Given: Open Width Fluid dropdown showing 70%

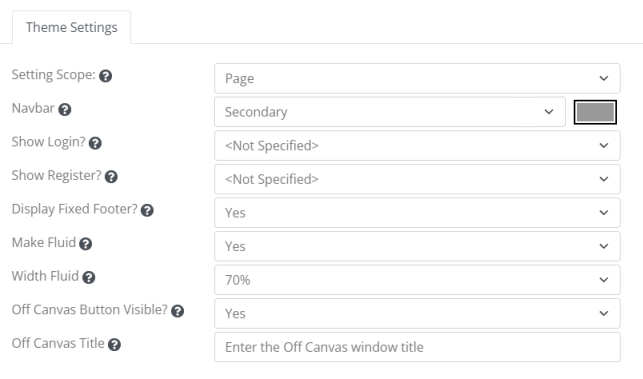Looking at the screenshot, I should pyautogui.click(x=417, y=280).
